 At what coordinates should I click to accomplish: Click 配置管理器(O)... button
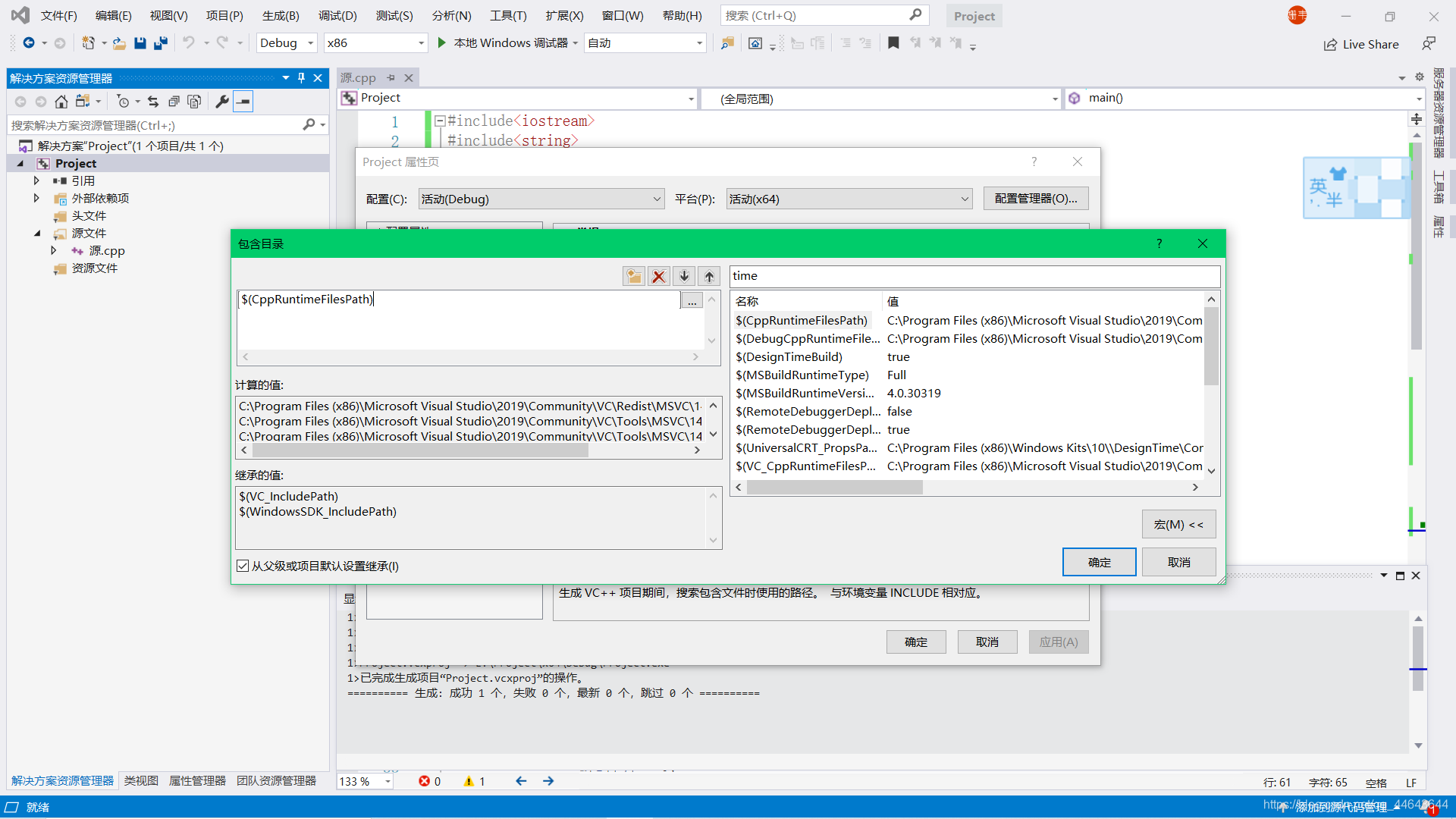(x=1036, y=198)
